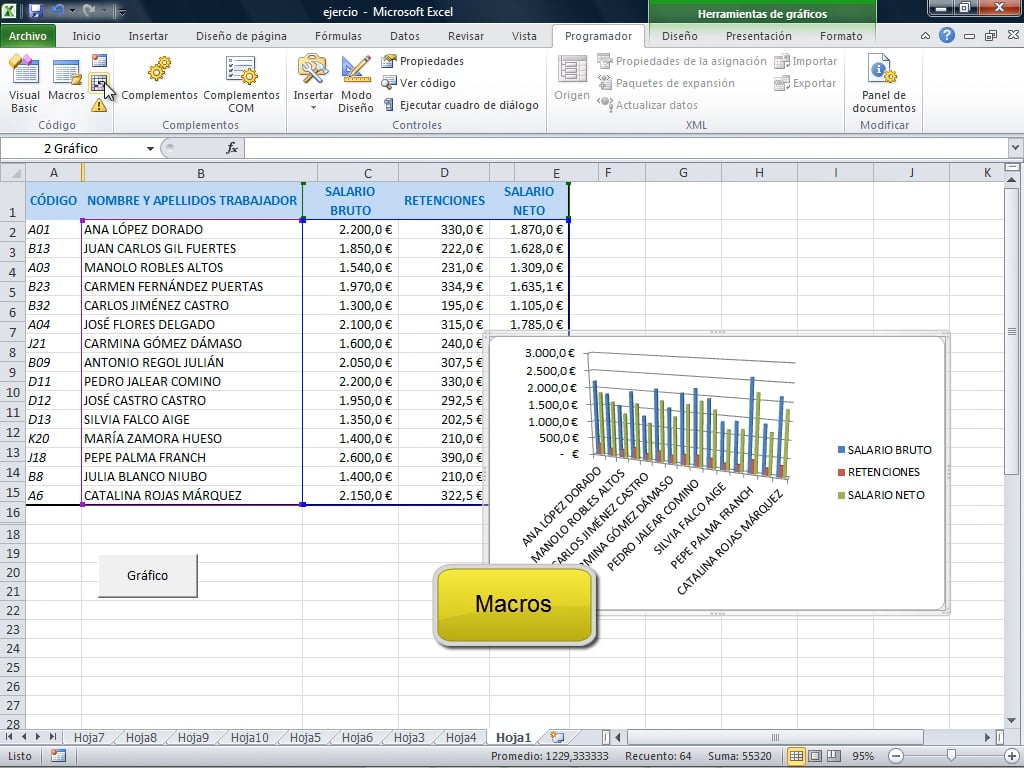Switch to Page Layout view in status bar
The width and height of the screenshot is (1024, 768).
click(816, 756)
